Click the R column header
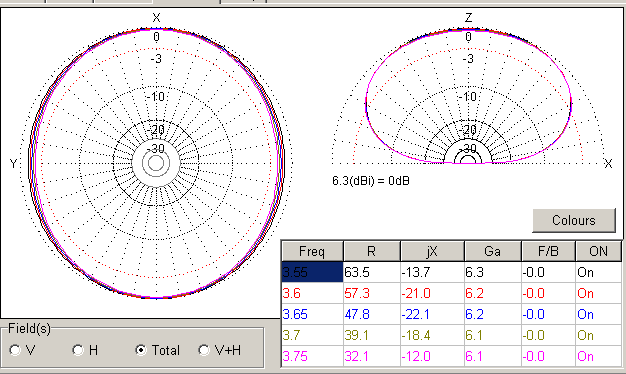 (x=372, y=251)
